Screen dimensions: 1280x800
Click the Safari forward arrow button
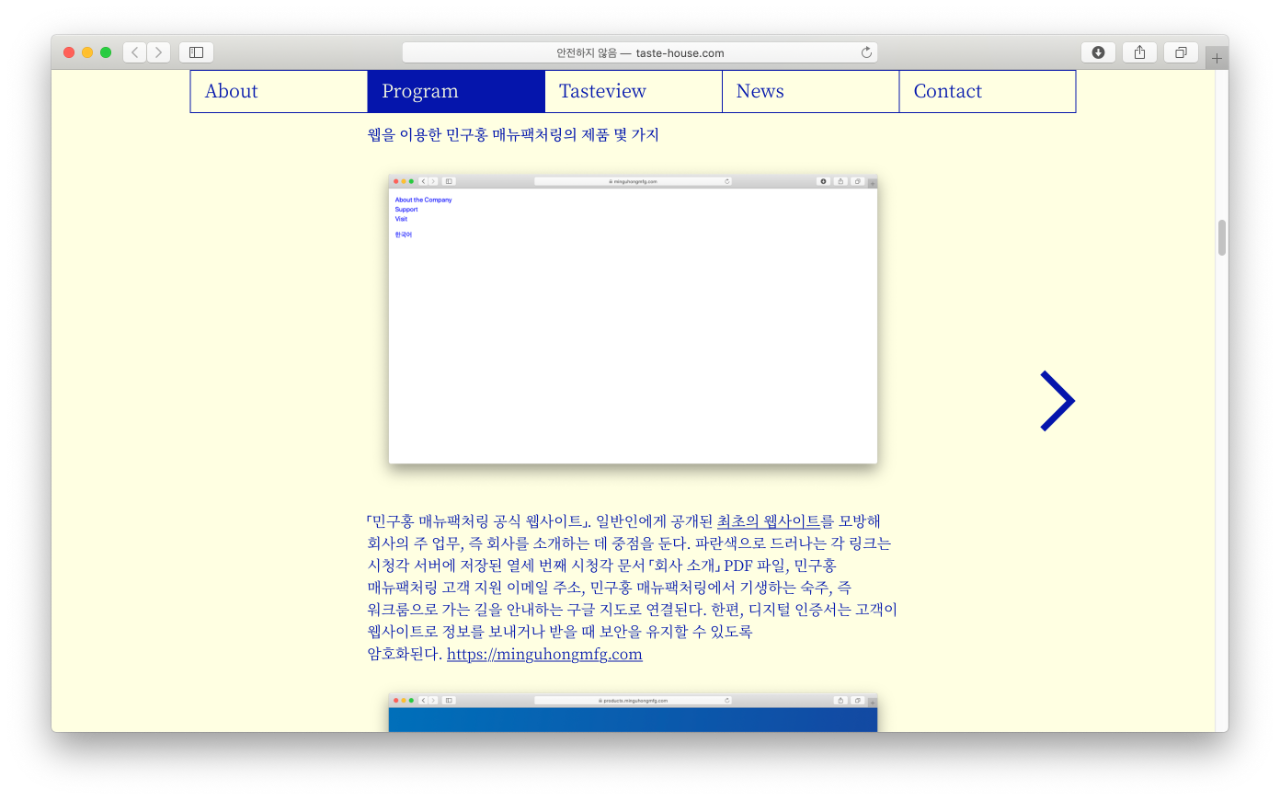click(158, 52)
